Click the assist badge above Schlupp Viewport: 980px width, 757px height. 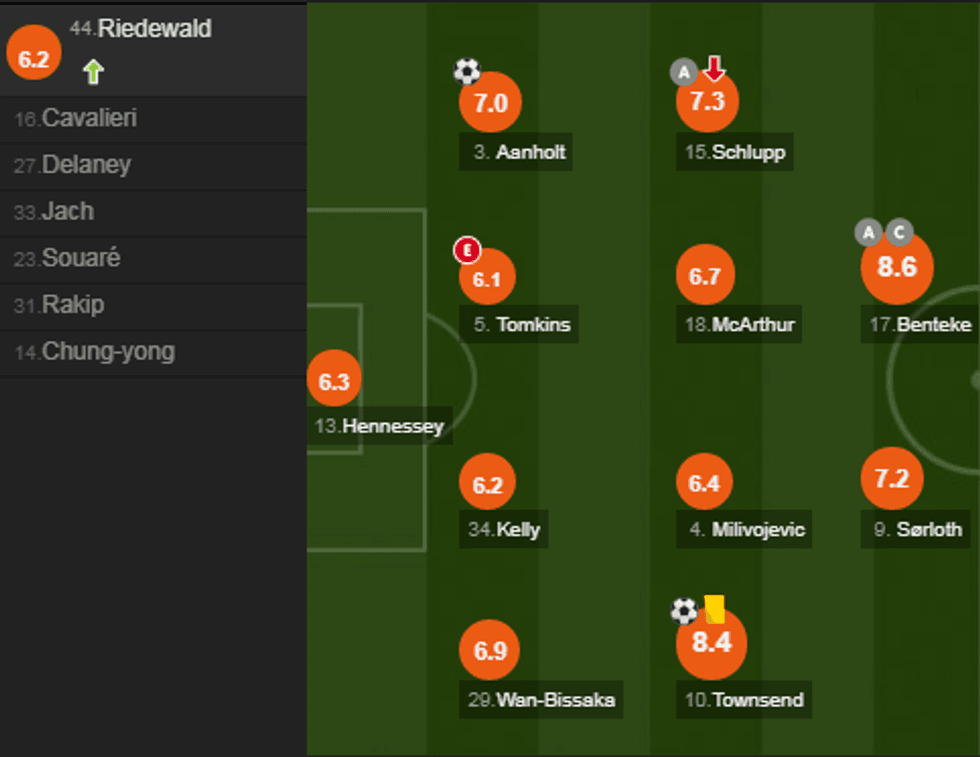coord(683,72)
